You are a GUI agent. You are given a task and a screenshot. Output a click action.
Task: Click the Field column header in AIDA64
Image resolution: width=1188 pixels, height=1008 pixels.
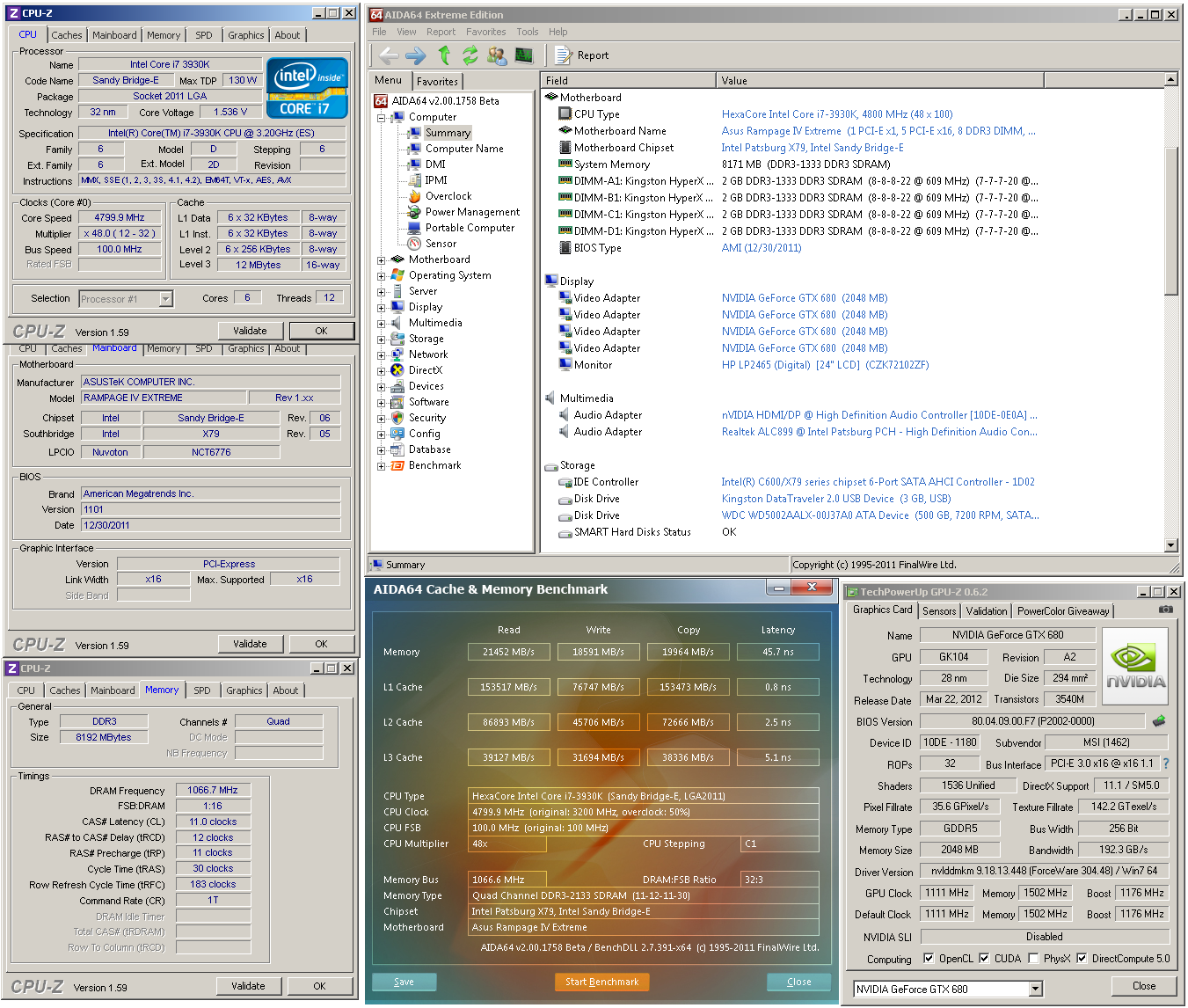(628, 80)
